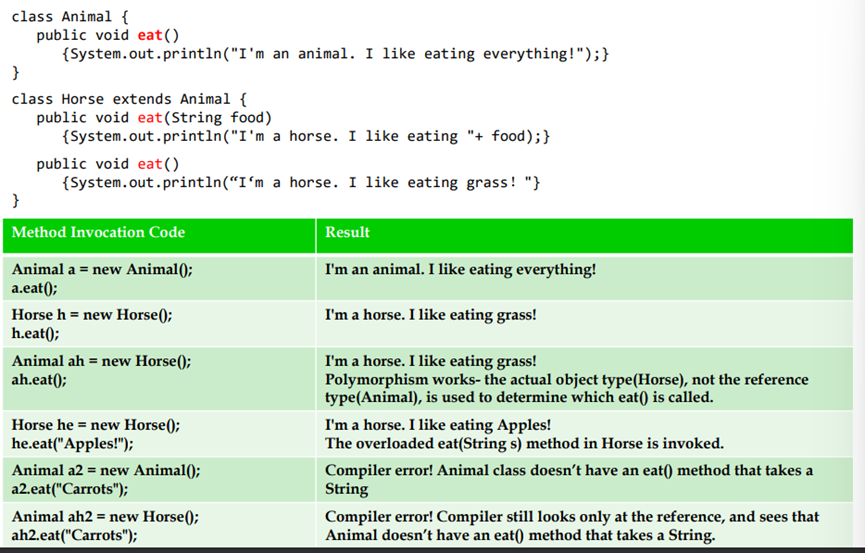Viewport: 865px width, 553px height.
Task: Click the println line ending with '+ food'
Action: pos(304,135)
